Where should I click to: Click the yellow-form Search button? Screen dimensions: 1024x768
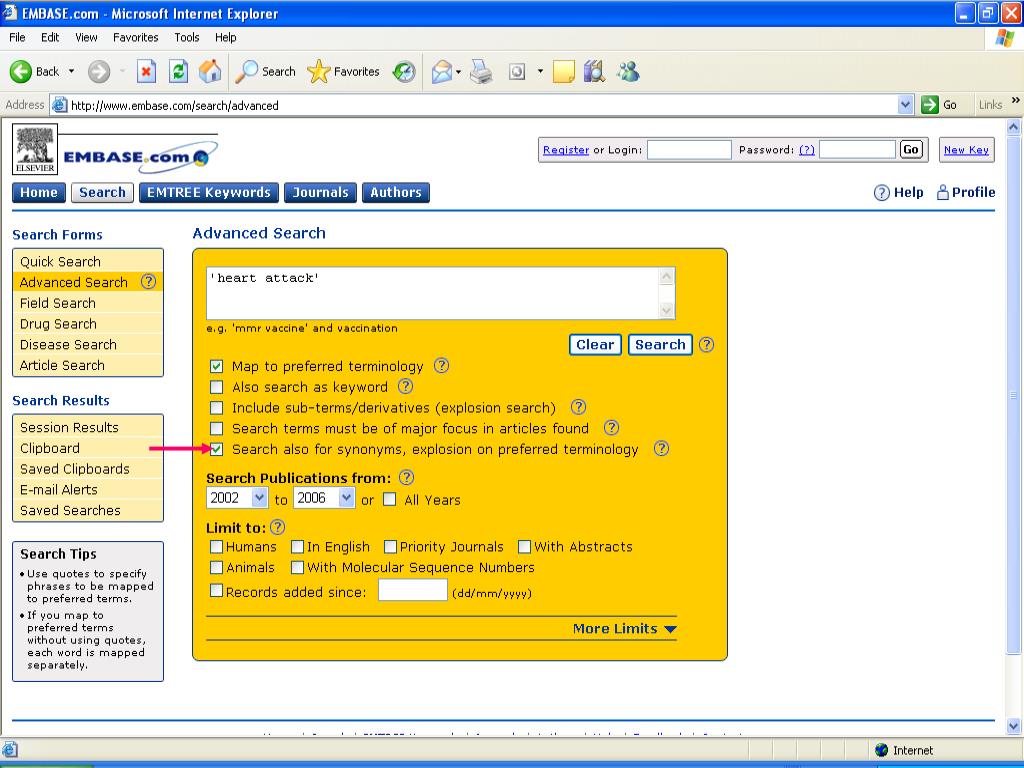pyautogui.click(x=660, y=345)
